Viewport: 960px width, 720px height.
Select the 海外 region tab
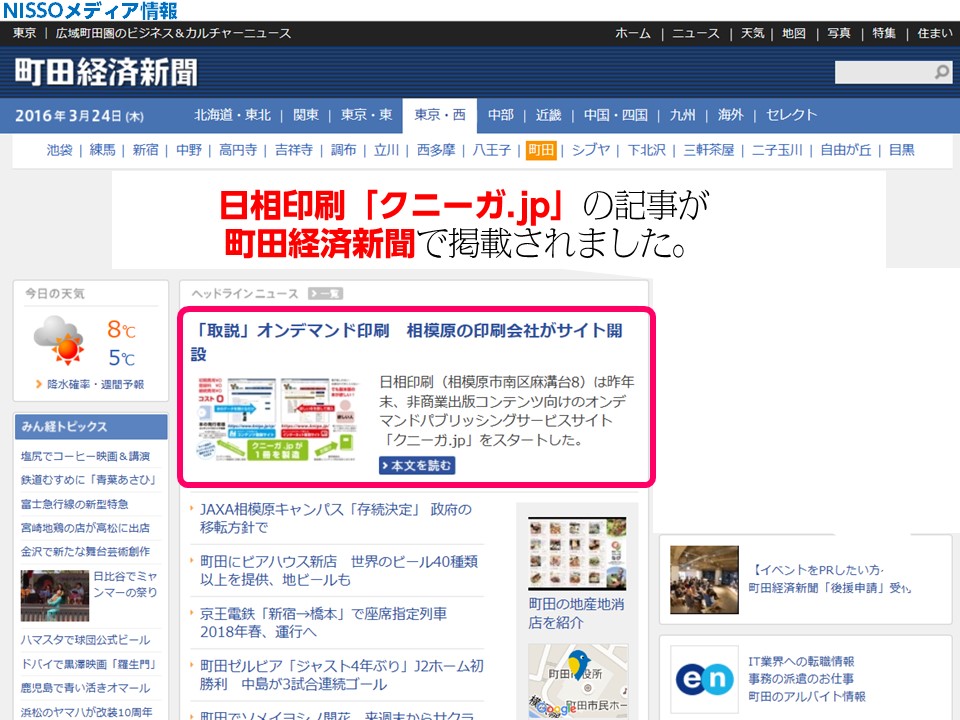coord(730,115)
